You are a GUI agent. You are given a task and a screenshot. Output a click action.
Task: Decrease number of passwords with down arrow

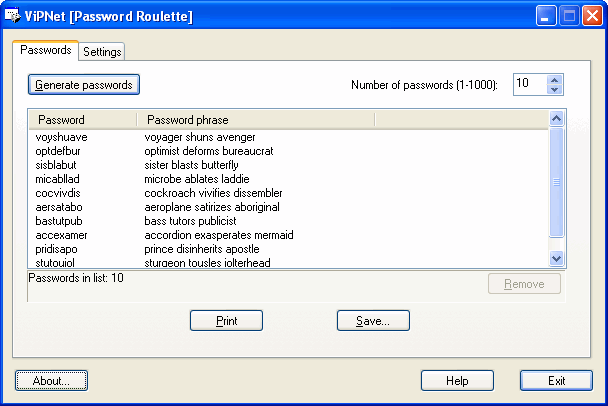554,90
